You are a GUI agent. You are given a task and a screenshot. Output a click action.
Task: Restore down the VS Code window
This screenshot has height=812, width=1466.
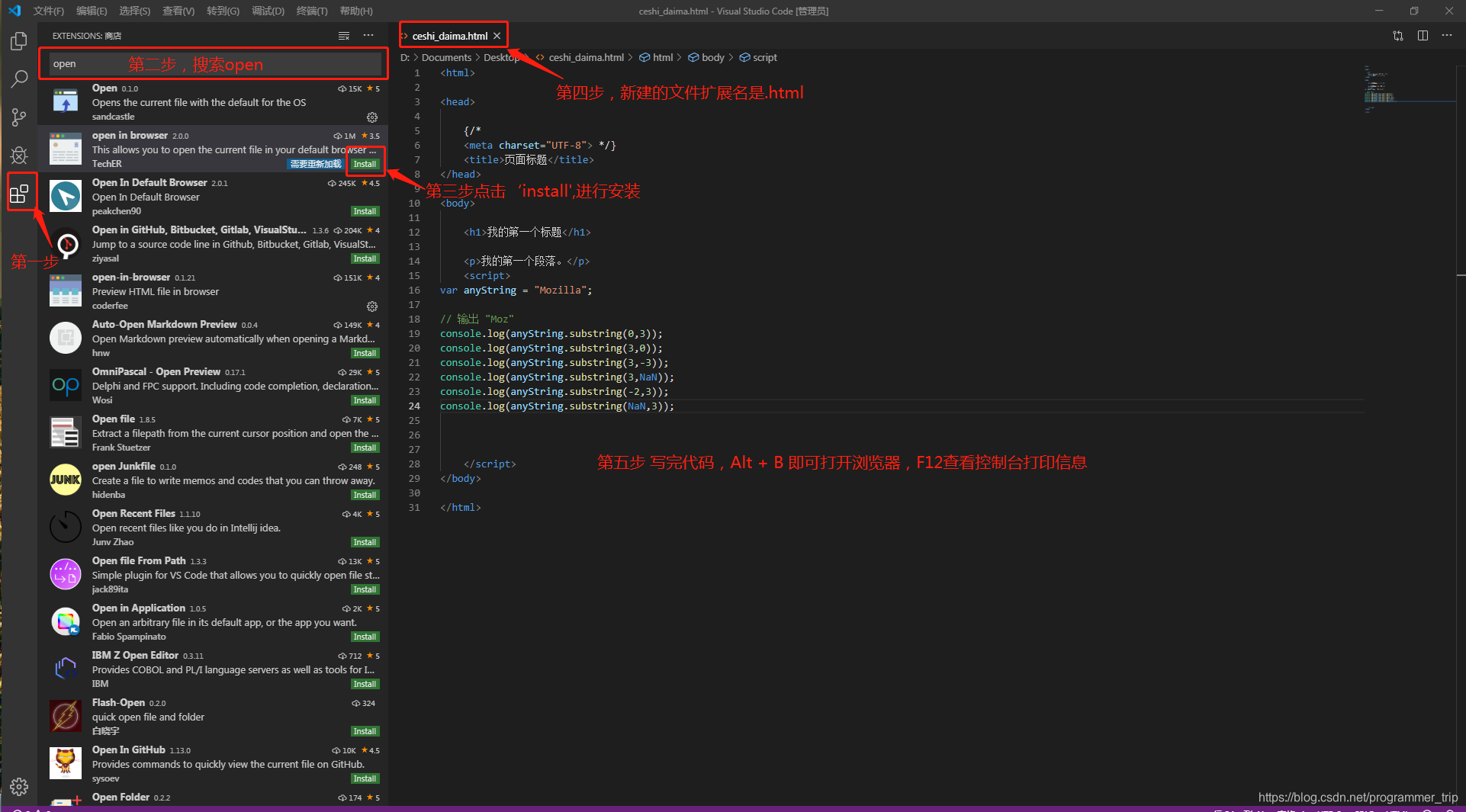[1413, 11]
